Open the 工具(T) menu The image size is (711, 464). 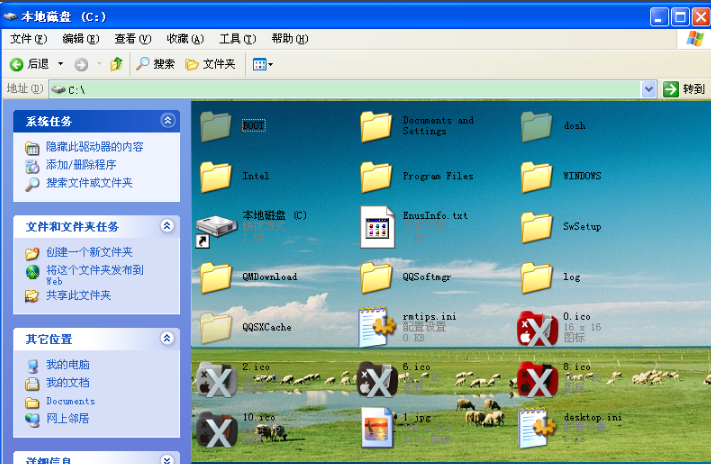tap(236, 39)
